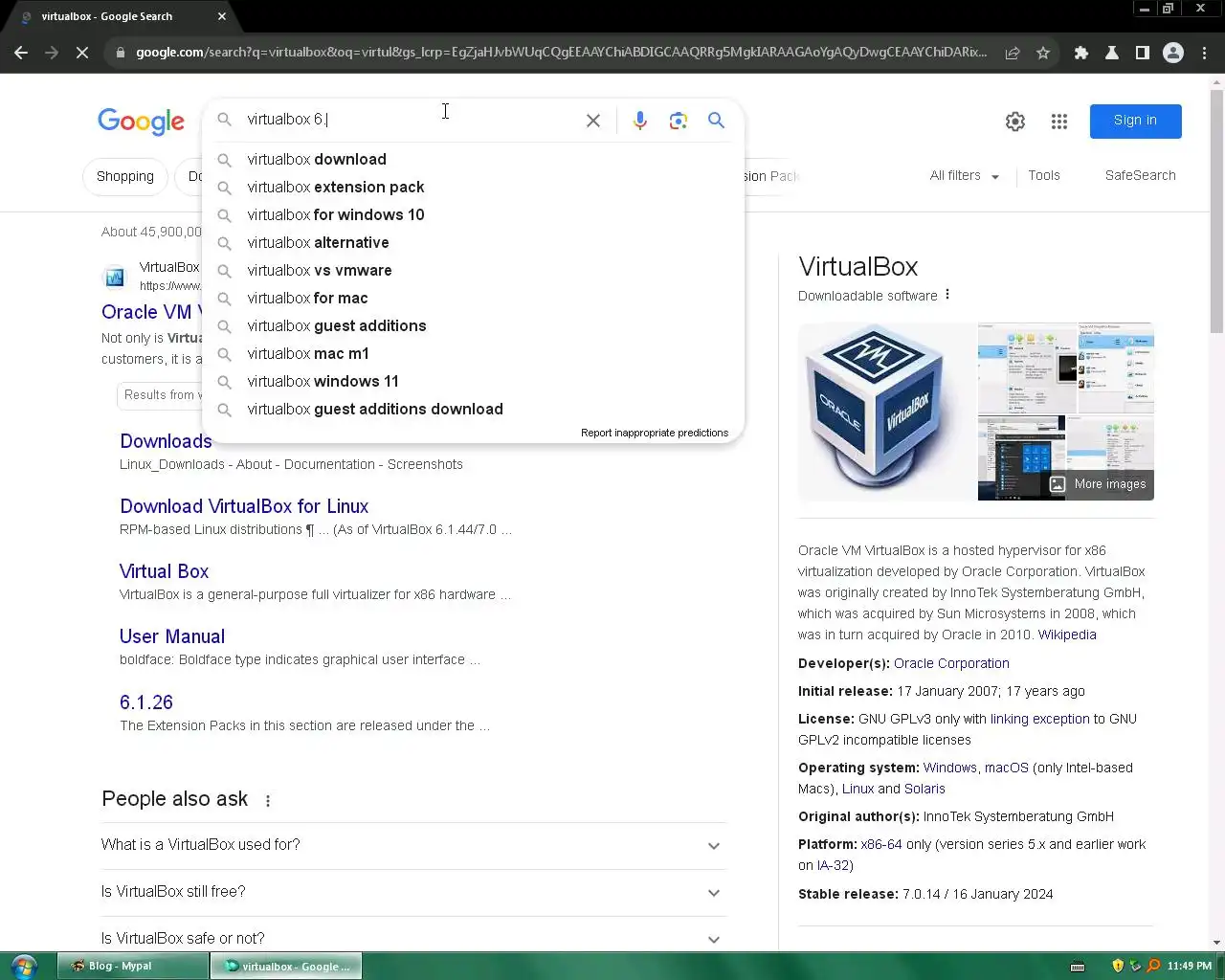
Task: Choose suggestion virtualbox windows 11
Action: click(x=473, y=382)
